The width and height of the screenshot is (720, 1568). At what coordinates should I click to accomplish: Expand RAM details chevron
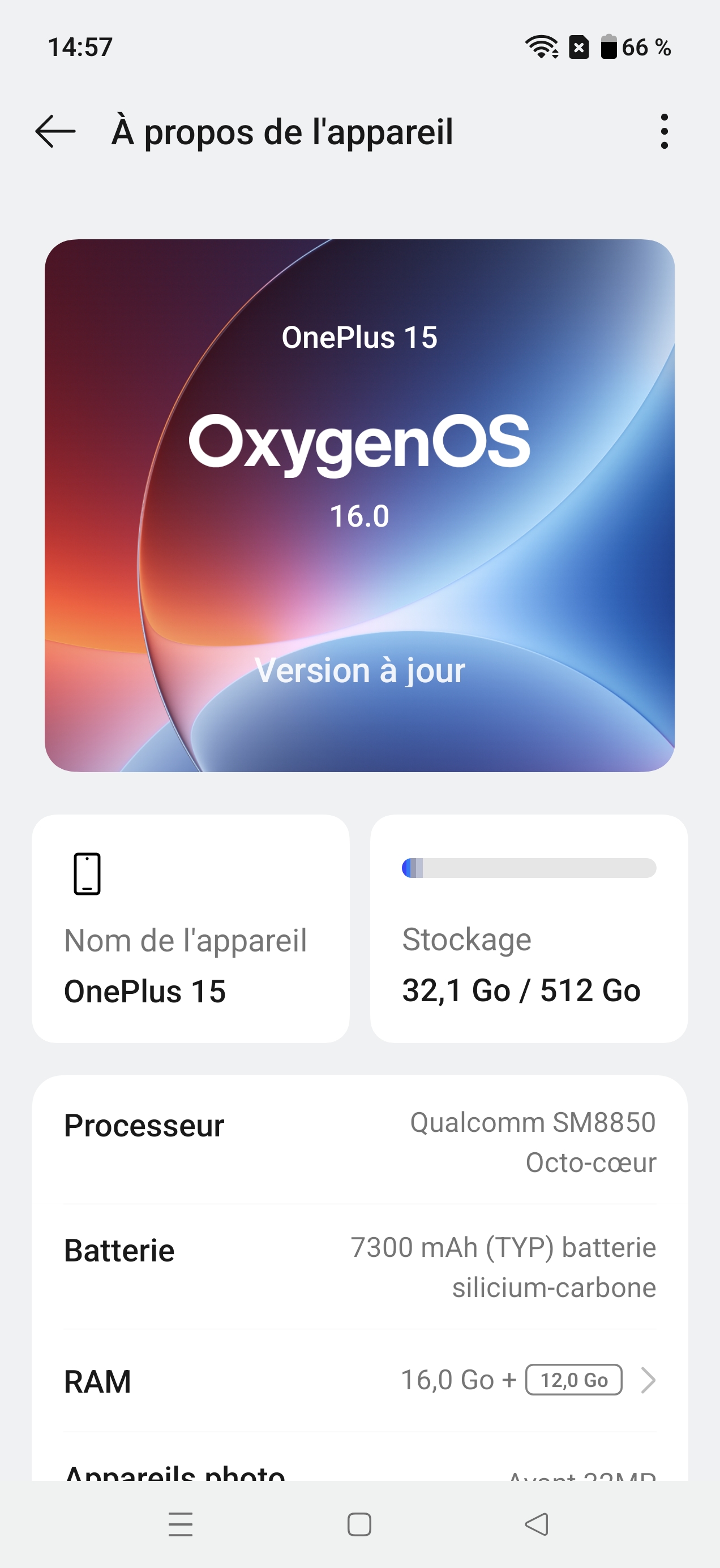click(x=649, y=1380)
